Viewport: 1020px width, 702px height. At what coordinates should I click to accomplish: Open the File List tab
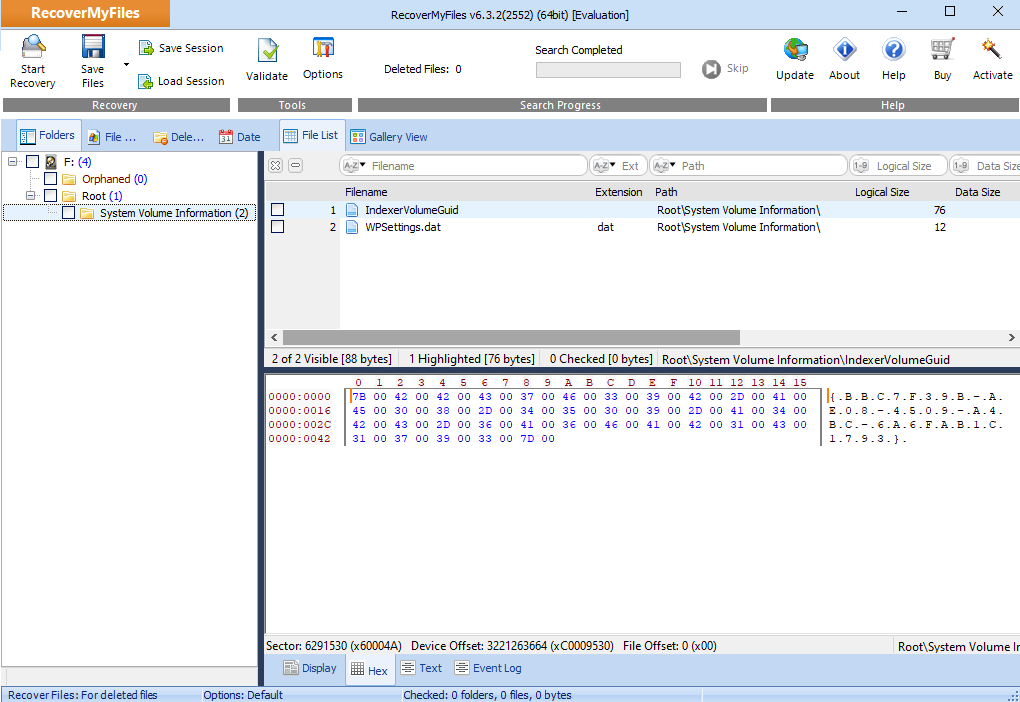[312, 135]
